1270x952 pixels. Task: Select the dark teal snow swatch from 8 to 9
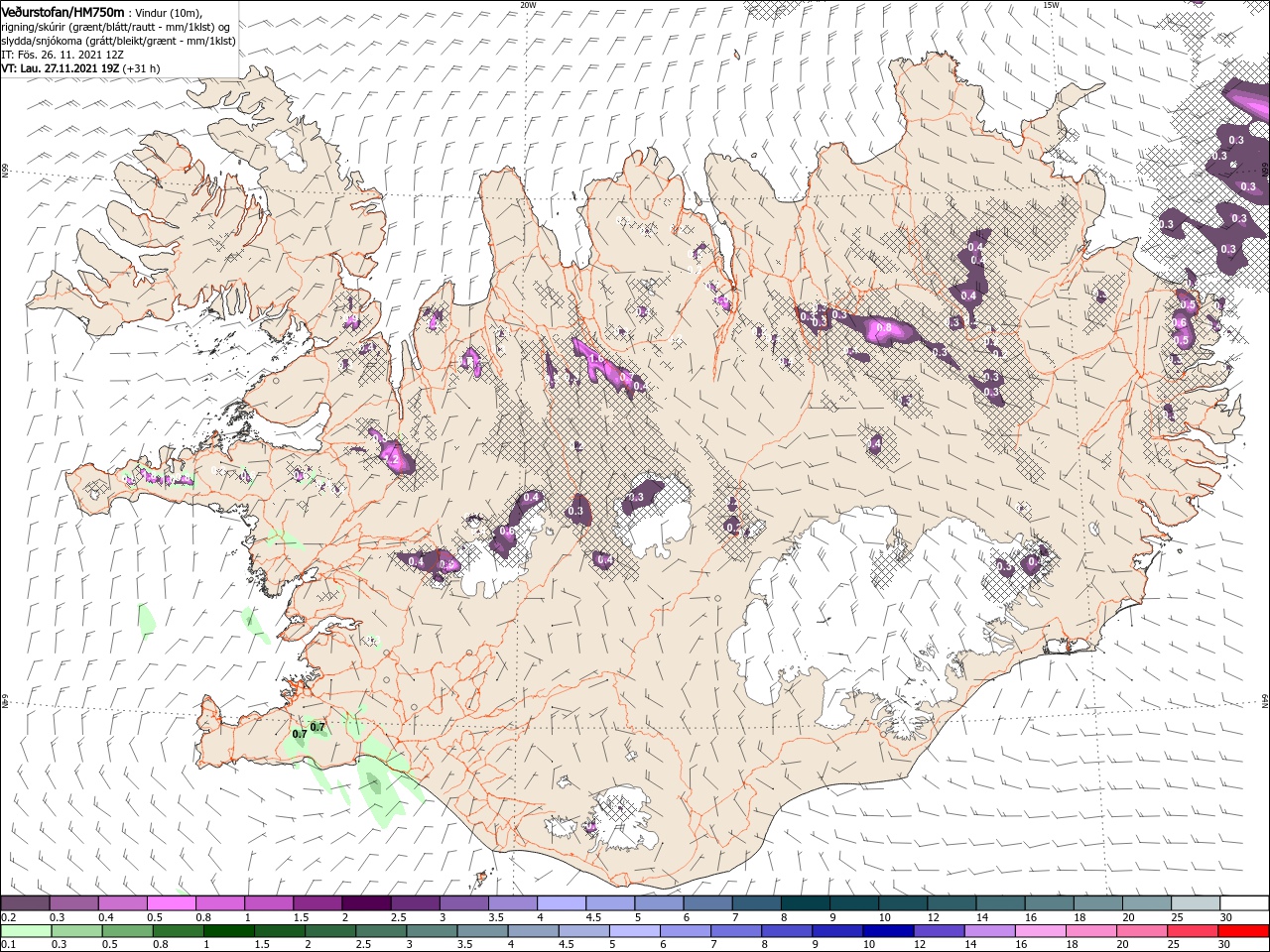(805, 902)
